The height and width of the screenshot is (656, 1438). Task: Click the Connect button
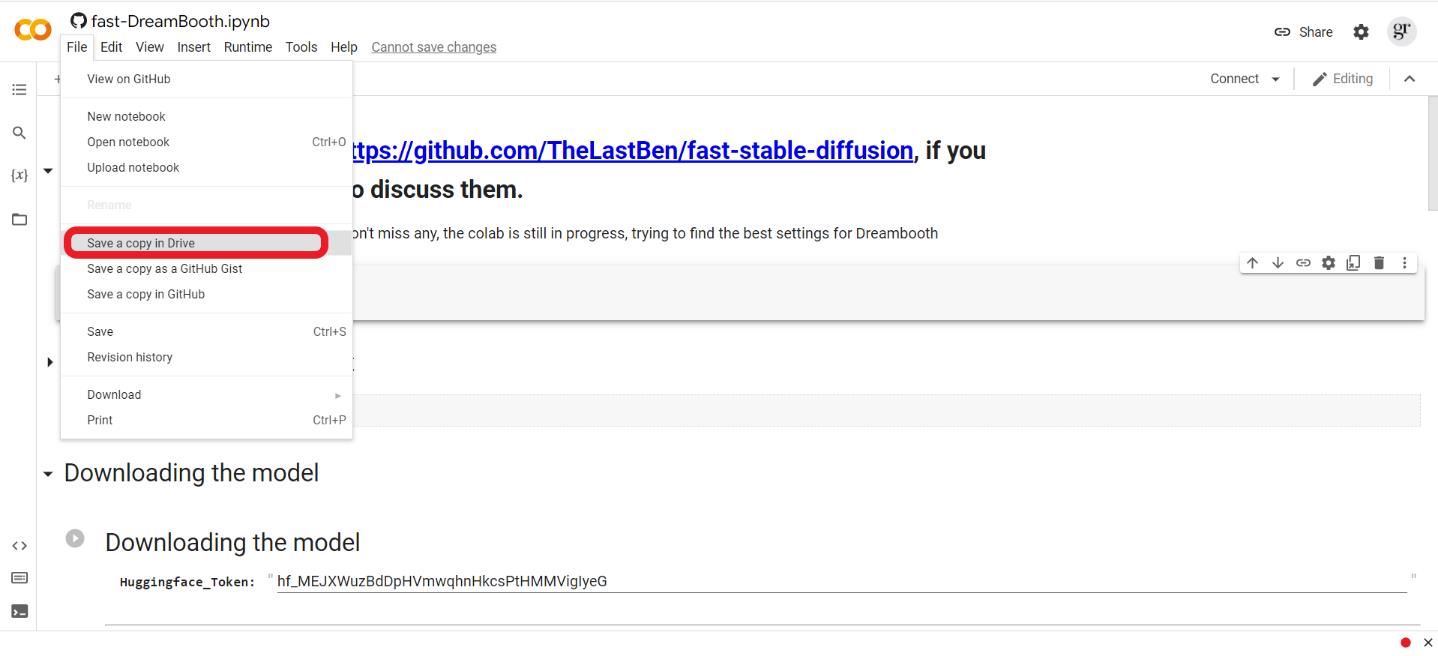(1234, 79)
